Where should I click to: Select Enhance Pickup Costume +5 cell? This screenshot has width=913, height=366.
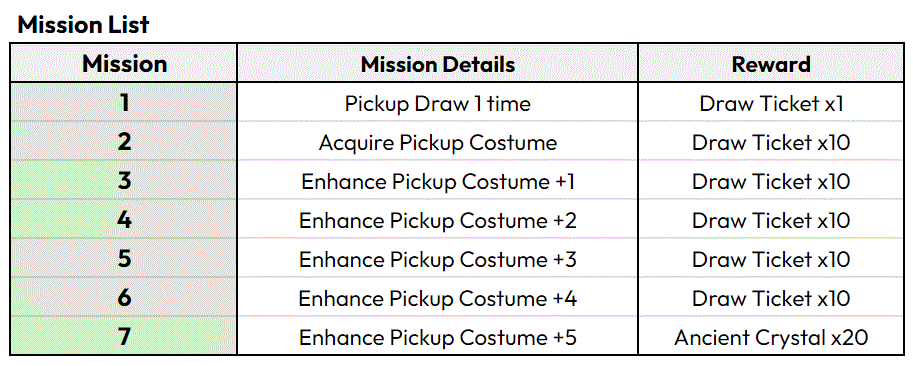tap(437, 337)
